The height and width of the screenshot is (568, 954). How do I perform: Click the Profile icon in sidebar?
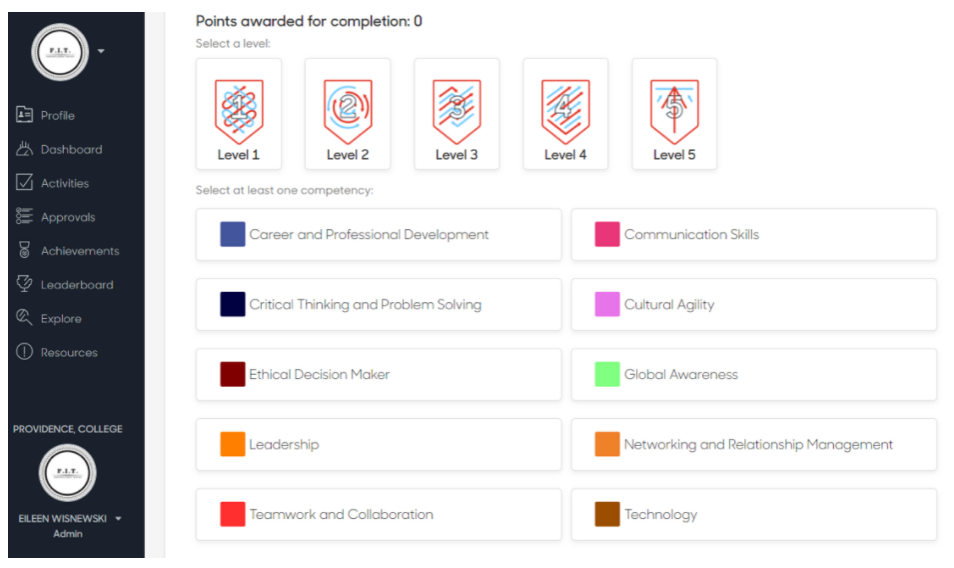(25, 115)
